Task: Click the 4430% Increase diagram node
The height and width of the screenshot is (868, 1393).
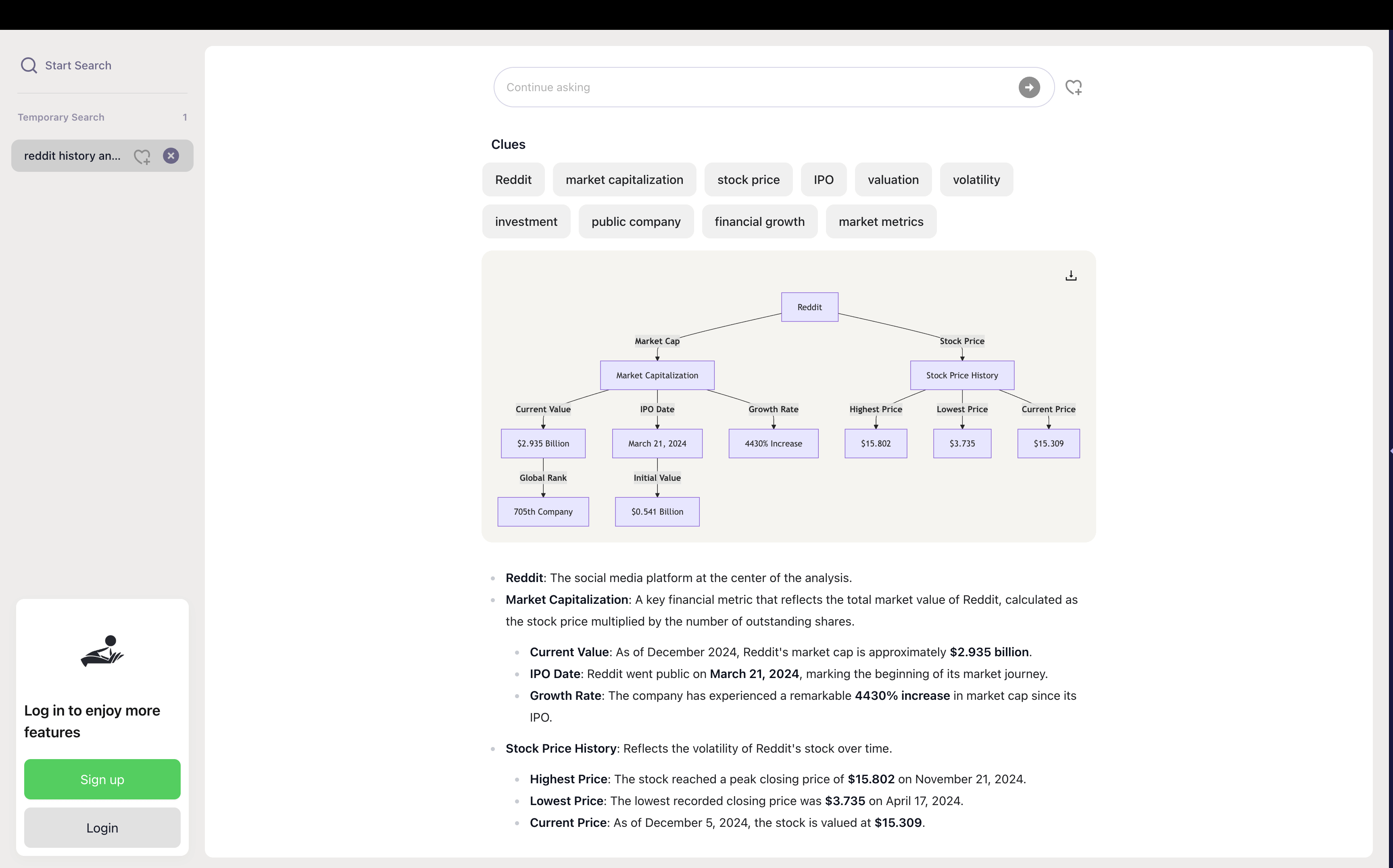Action: (774, 444)
